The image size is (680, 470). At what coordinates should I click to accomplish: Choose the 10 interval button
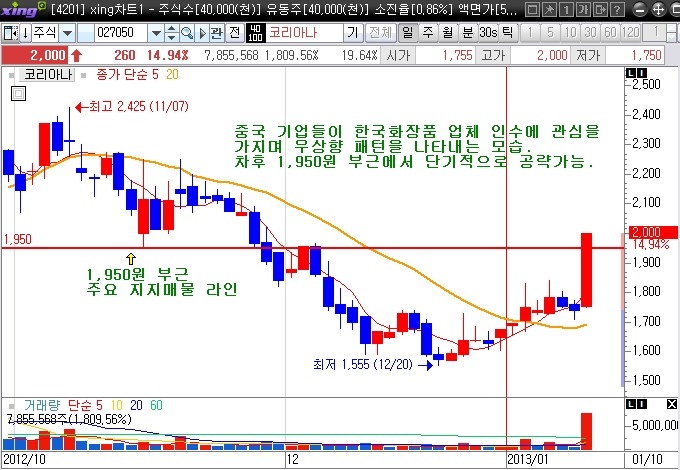[x=570, y=33]
